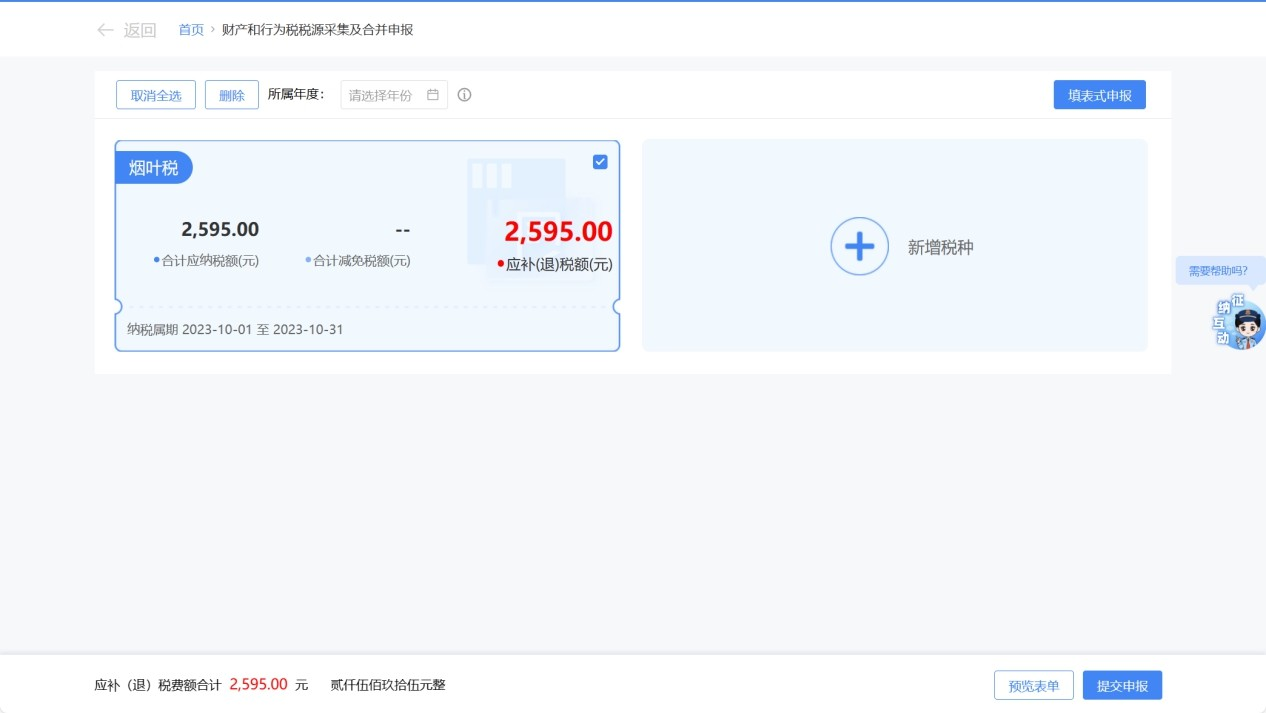Click the 返回 text label
This screenshot has width=1266, height=713.
(x=140, y=30)
